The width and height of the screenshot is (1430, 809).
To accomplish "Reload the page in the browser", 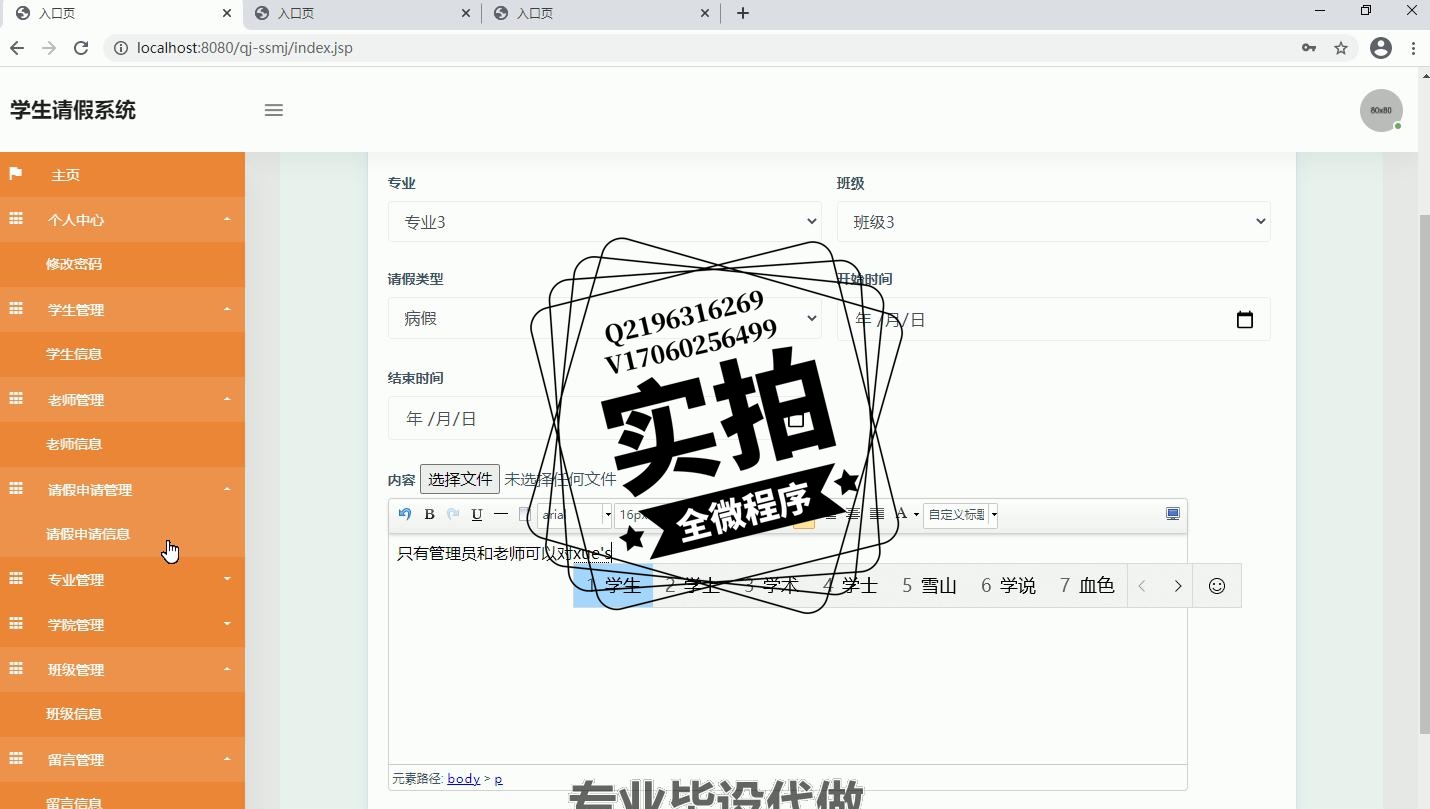I will click(82, 48).
